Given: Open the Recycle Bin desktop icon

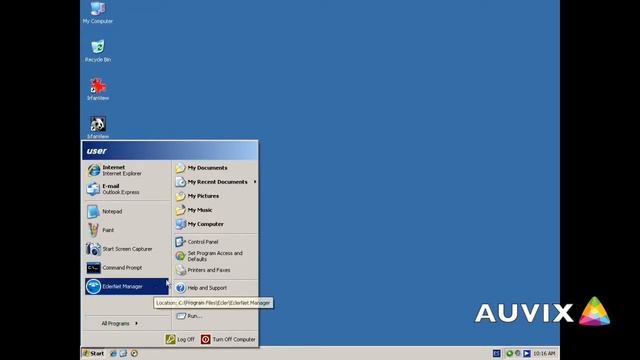Looking at the screenshot, I should point(98,51).
